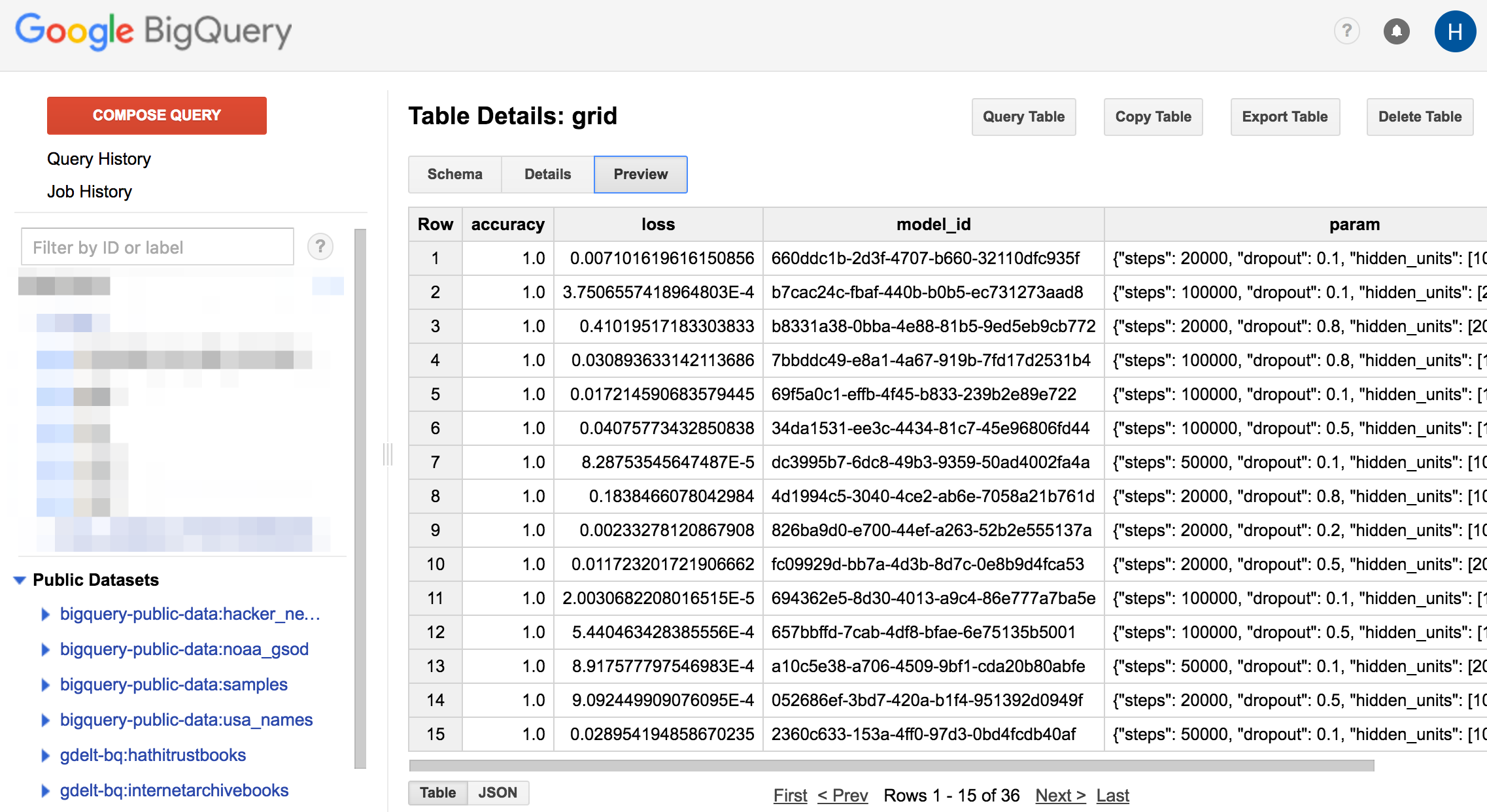
Task: Click Rows 1 - 15 of 36 indicator
Action: pyautogui.click(x=951, y=795)
